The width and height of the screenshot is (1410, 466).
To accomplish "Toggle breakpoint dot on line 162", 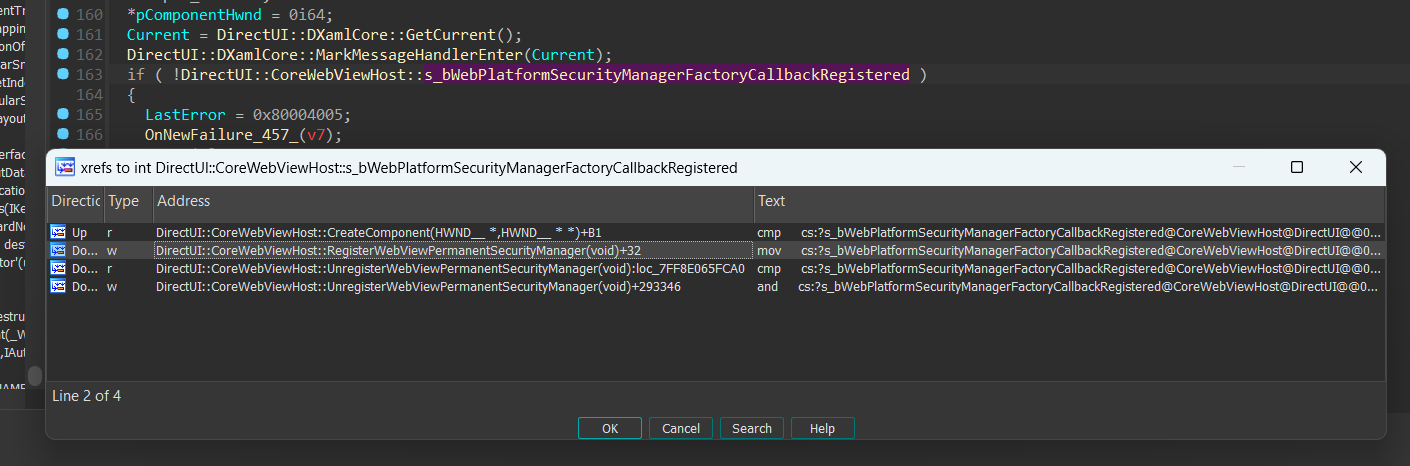I will pyautogui.click(x=63, y=54).
